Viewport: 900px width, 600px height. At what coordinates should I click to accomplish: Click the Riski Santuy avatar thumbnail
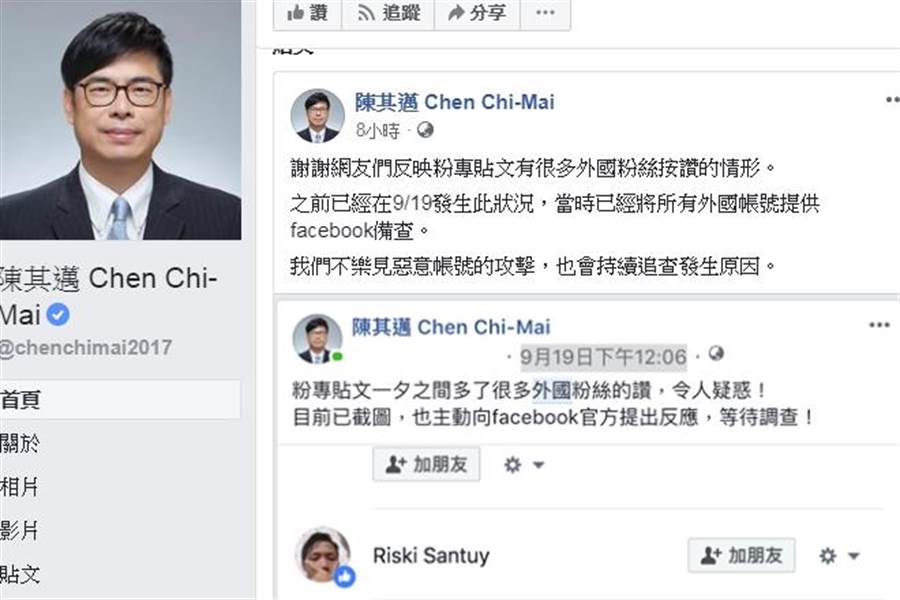tap(322, 554)
